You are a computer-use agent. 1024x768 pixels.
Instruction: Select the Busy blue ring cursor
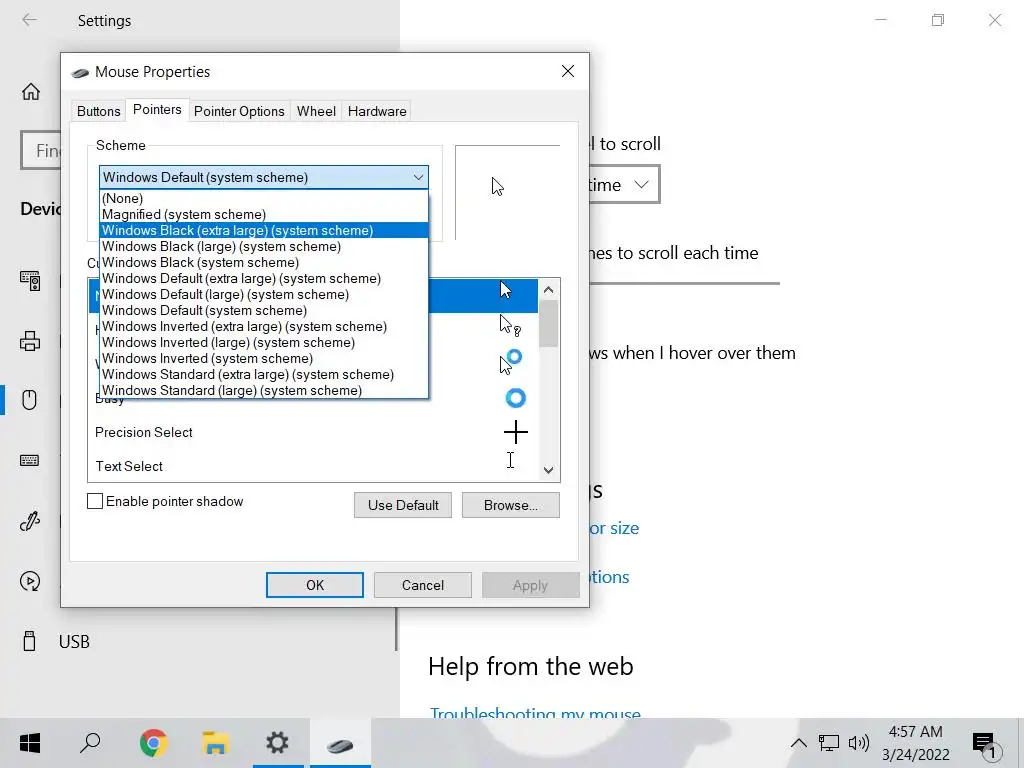click(516, 398)
